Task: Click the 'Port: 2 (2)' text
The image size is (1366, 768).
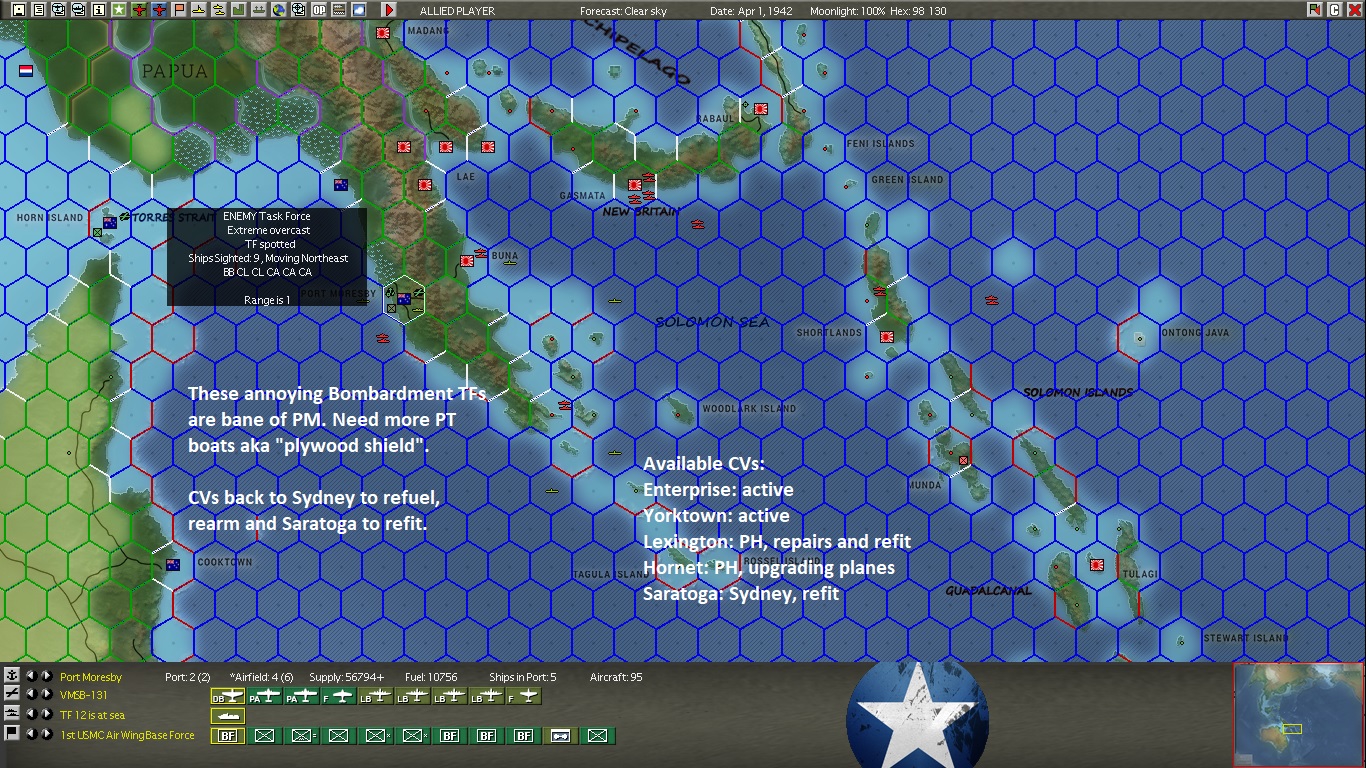Action: [188, 677]
